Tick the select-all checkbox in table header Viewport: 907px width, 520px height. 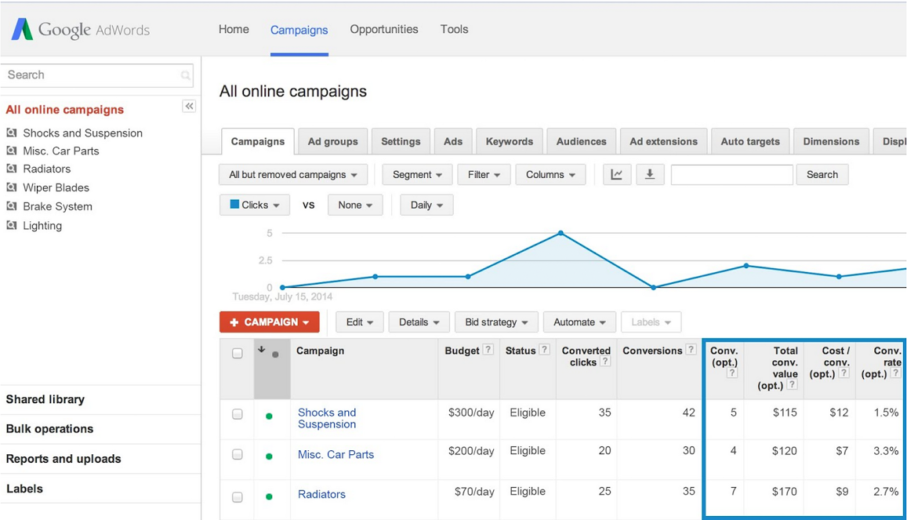coord(237,353)
